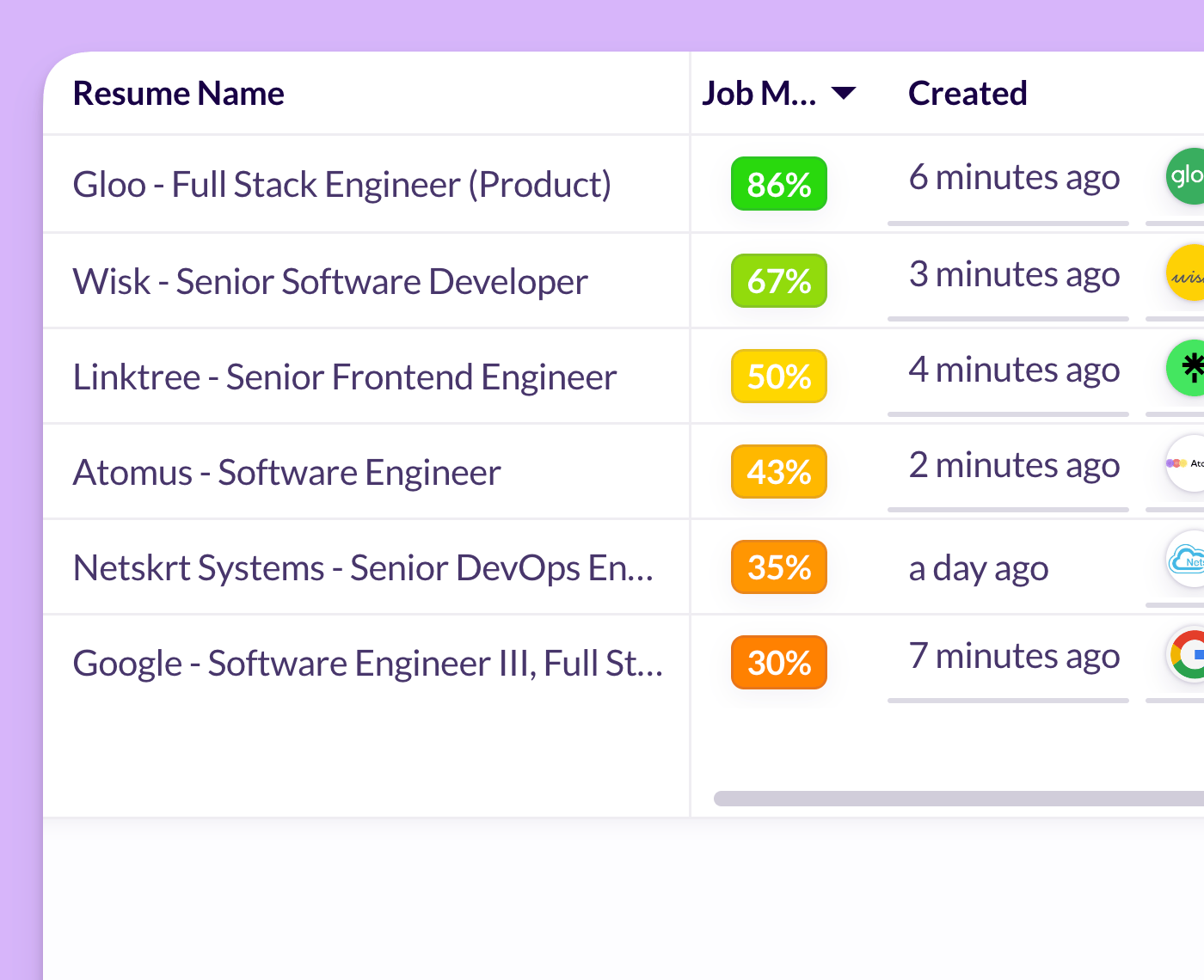Screen dimensions: 1204x980
Task: Click the orange 30% match badge
Action: 779,663
